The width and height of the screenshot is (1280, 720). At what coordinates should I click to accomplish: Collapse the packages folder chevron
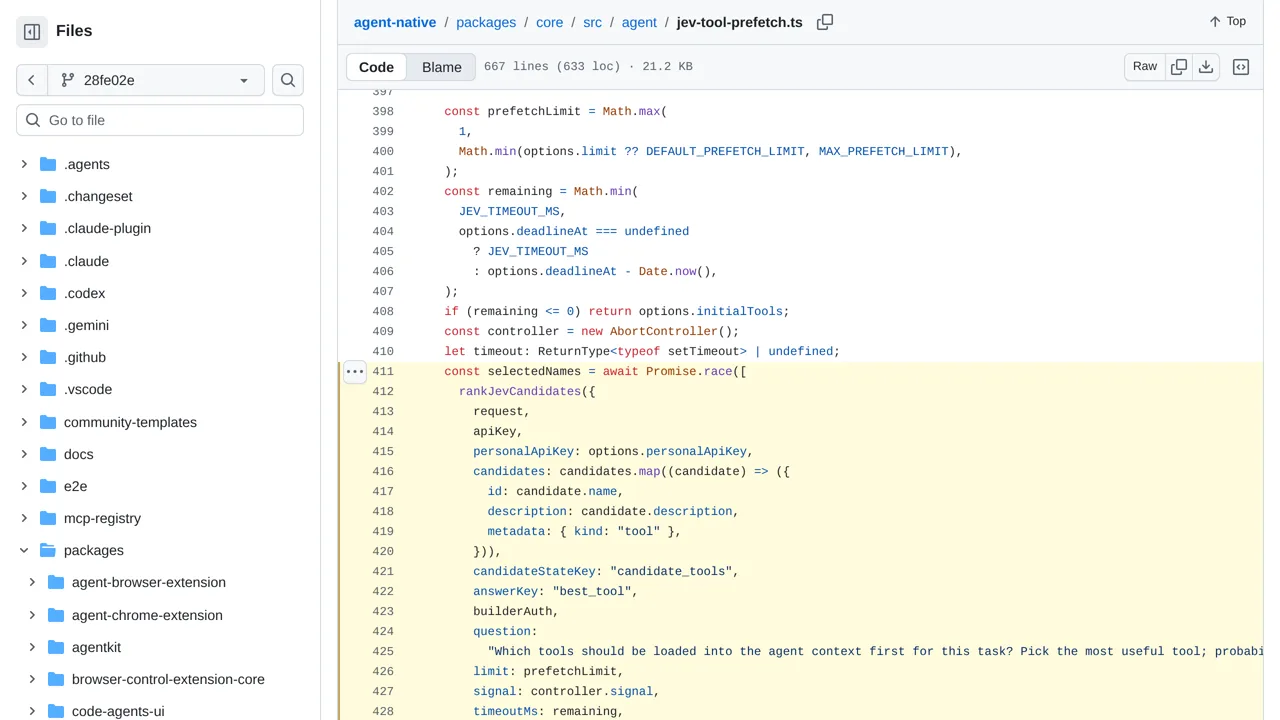(24, 550)
